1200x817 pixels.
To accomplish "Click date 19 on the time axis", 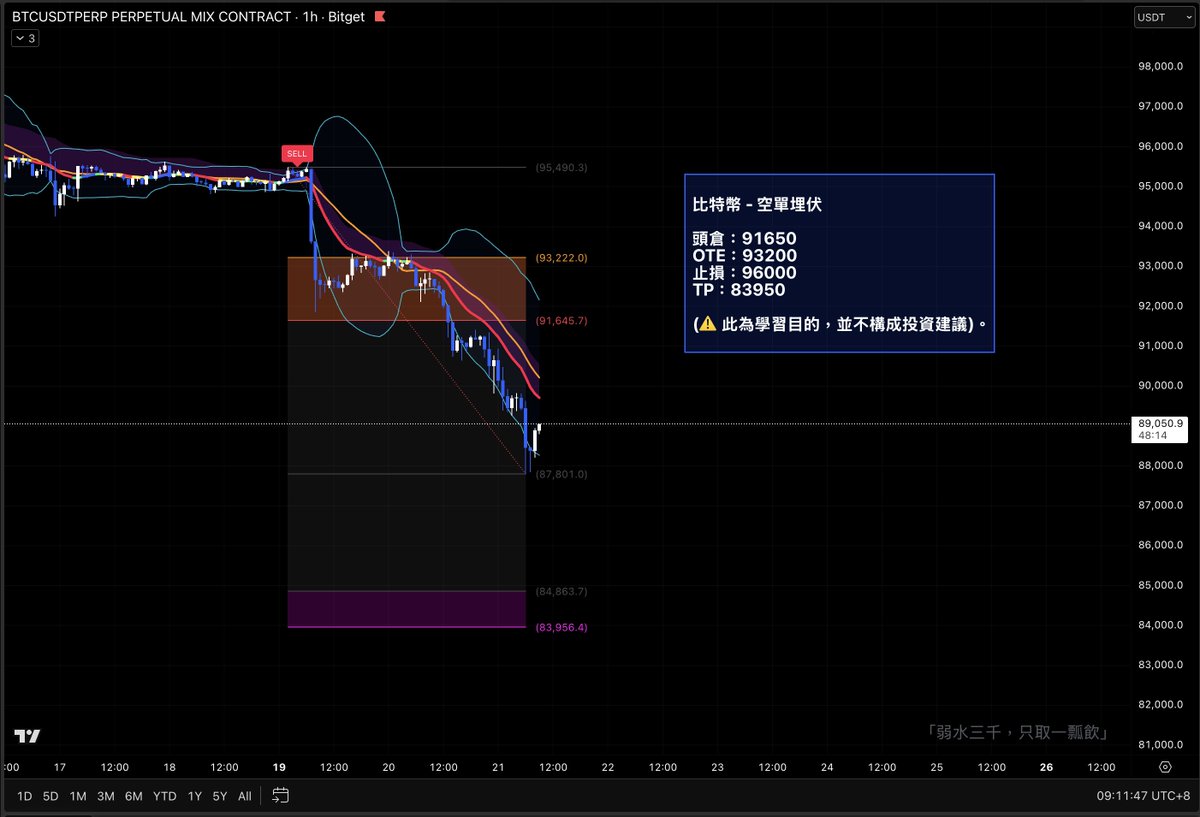I will coord(279,767).
